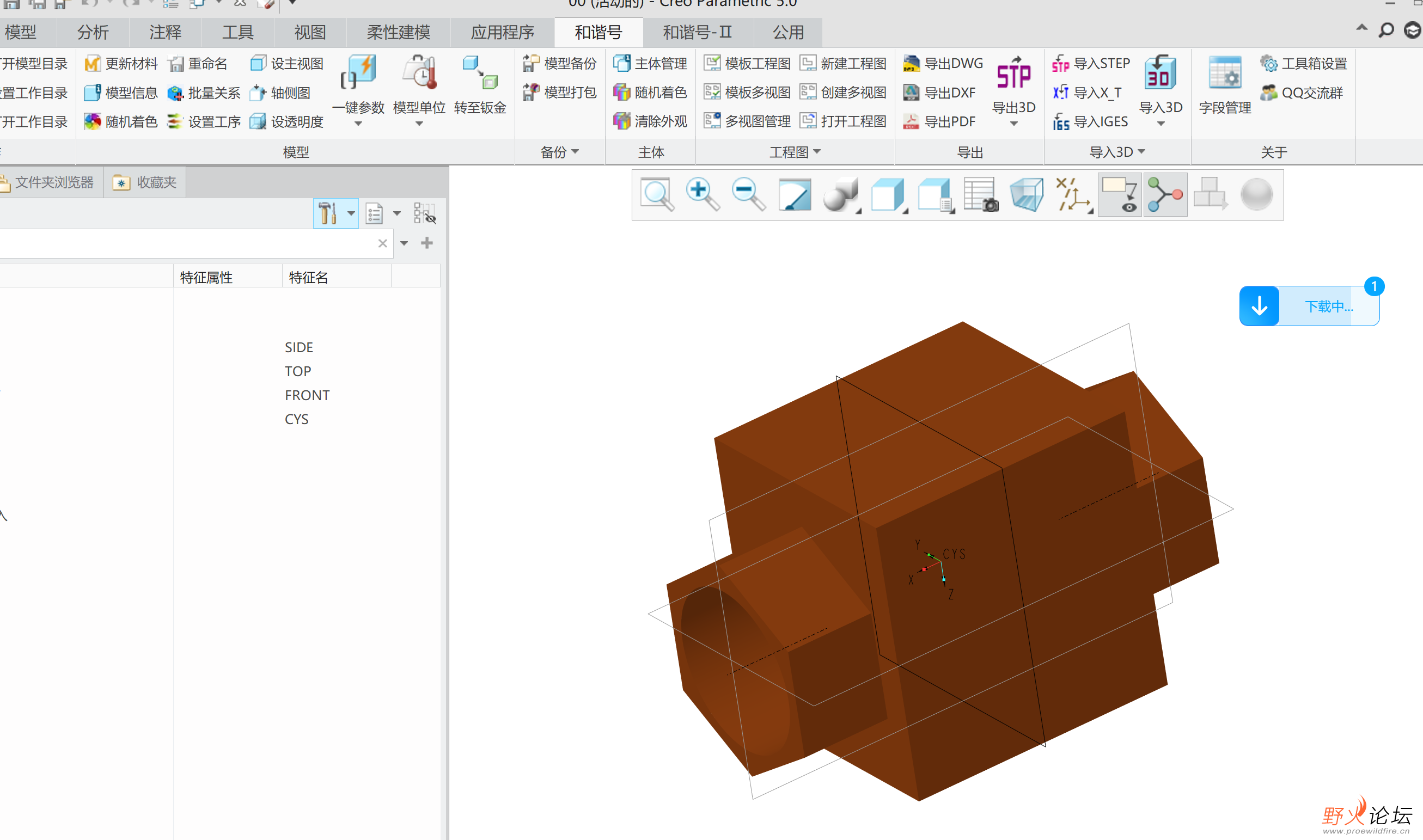Click 导出DXF
Viewport: 1423px width, 840px height.
coord(939,93)
